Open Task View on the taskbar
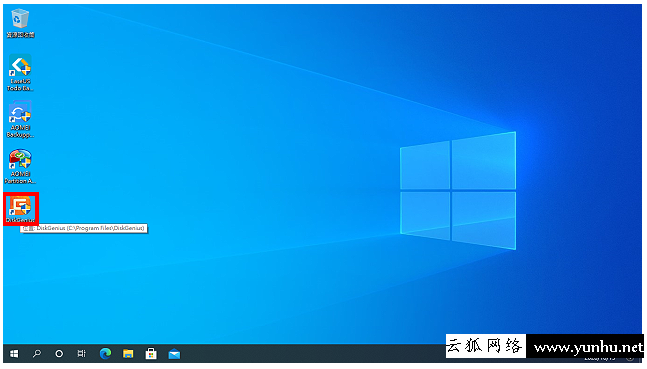647x369 pixels. 82,354
